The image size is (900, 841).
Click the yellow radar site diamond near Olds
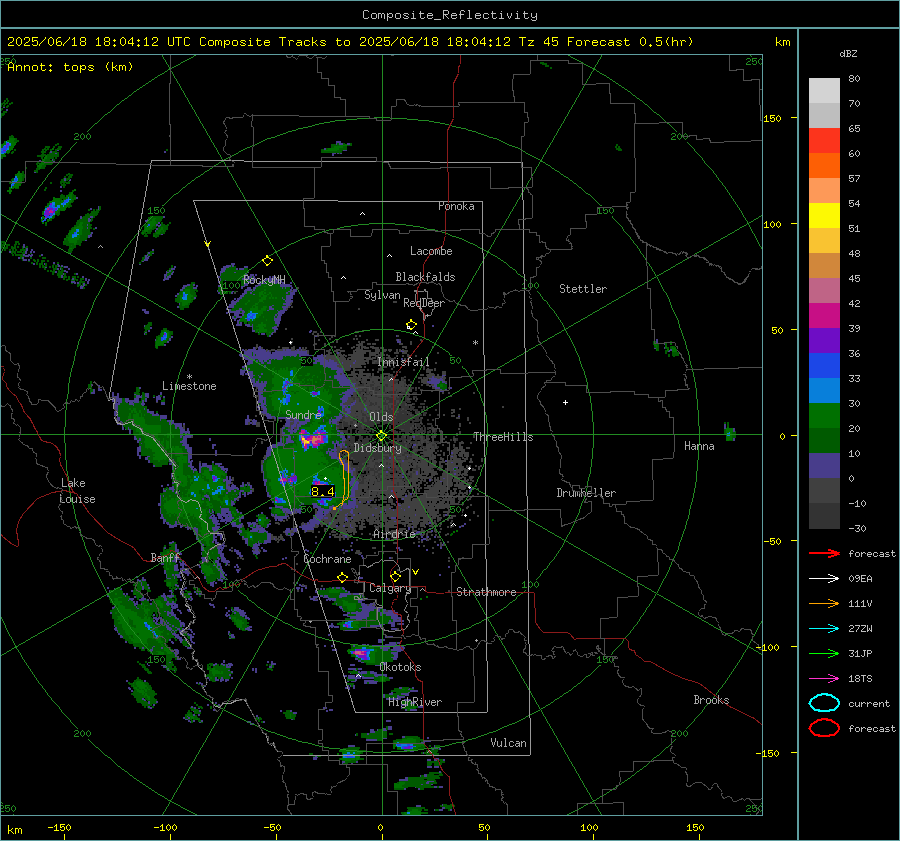tap(381, 436)
